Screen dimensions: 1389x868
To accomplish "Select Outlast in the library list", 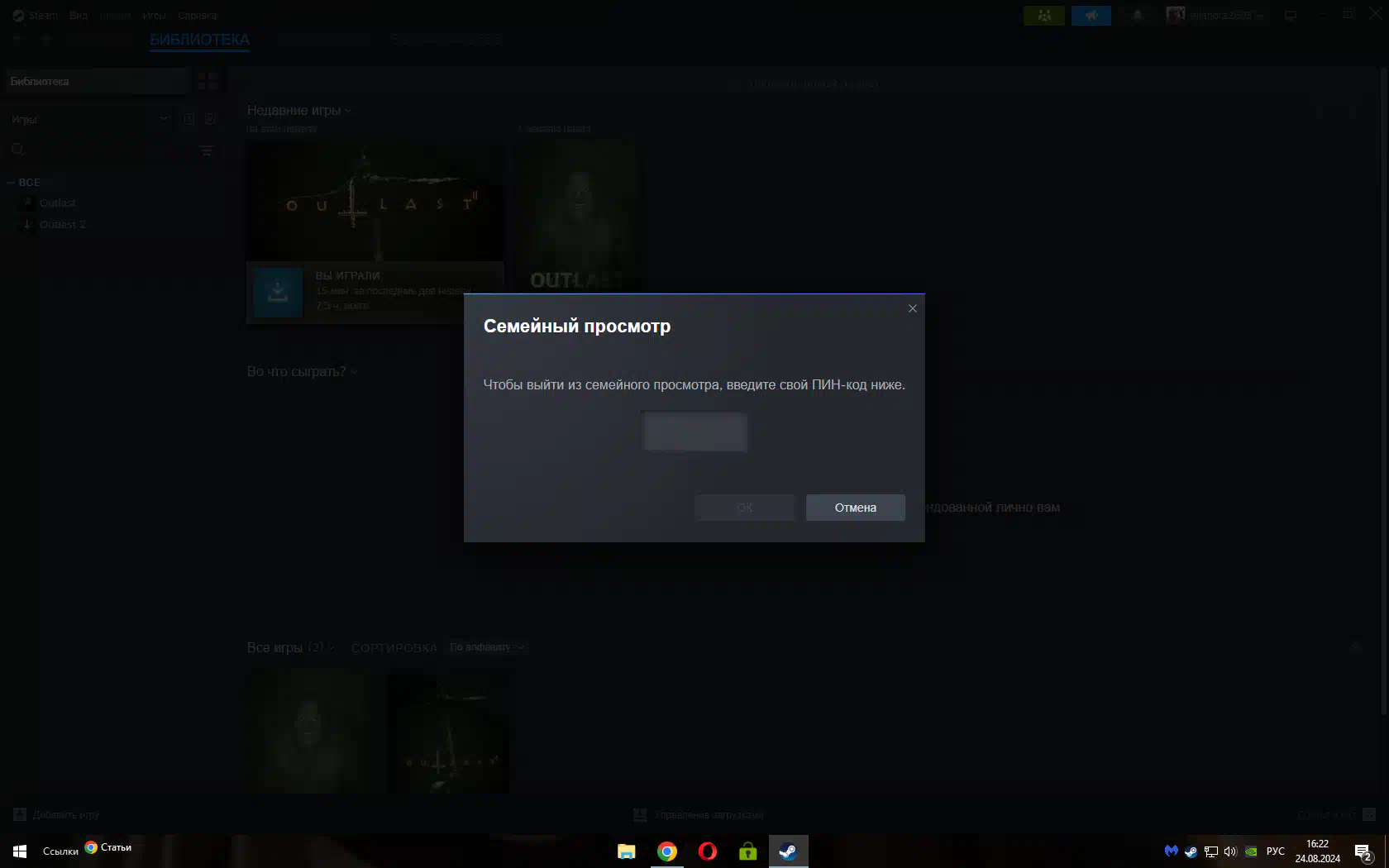I will [x=58, y=203].
